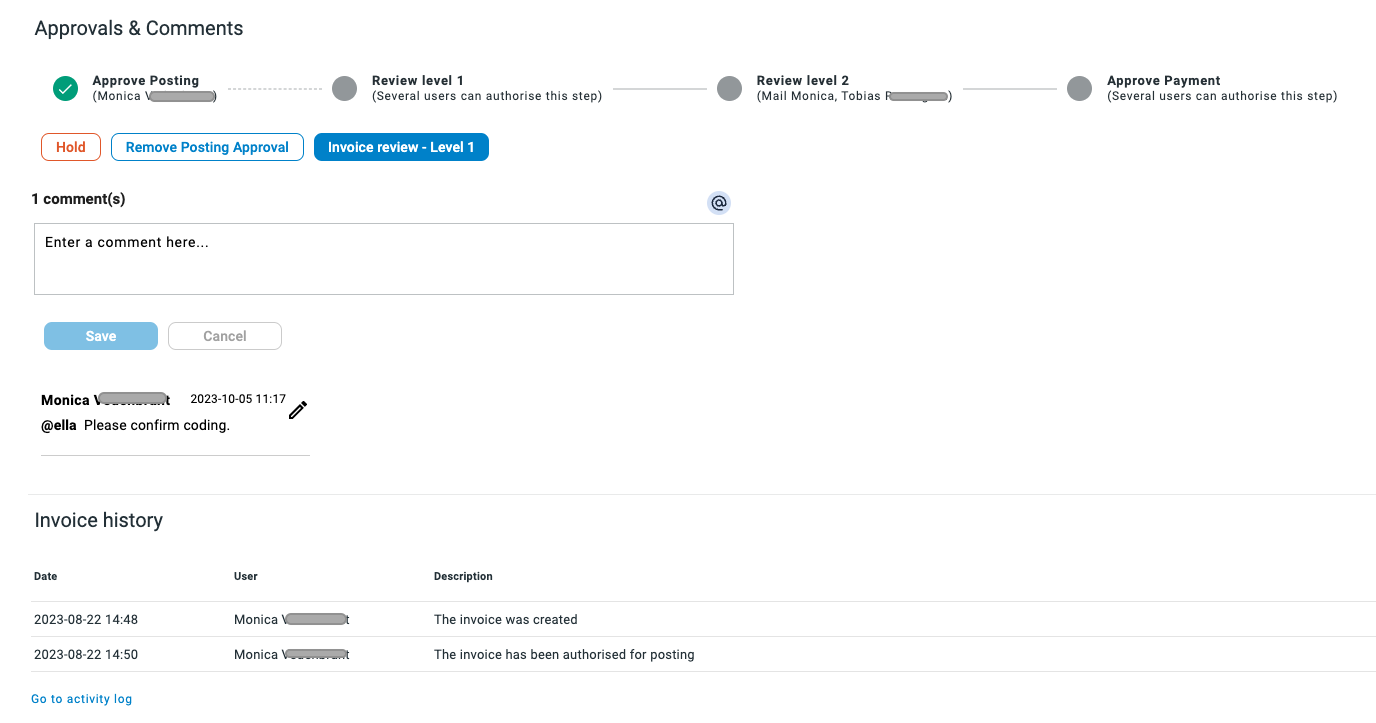Click the Approve Posting step label
The height and width of the screenshot is (723, 1376).
pyautogui.click(x=146, y=81)
